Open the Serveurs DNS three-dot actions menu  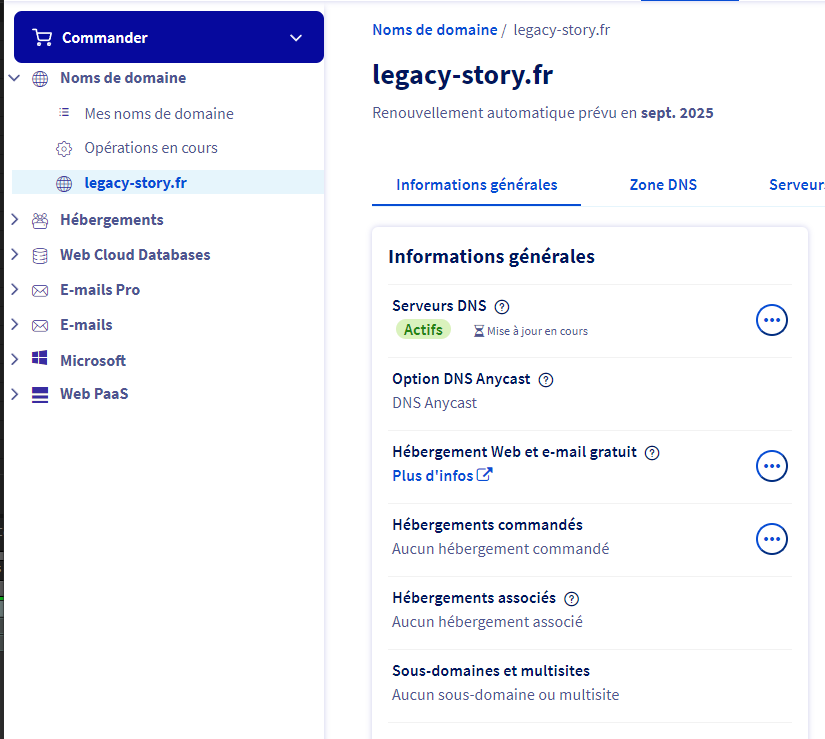[771, 320]
